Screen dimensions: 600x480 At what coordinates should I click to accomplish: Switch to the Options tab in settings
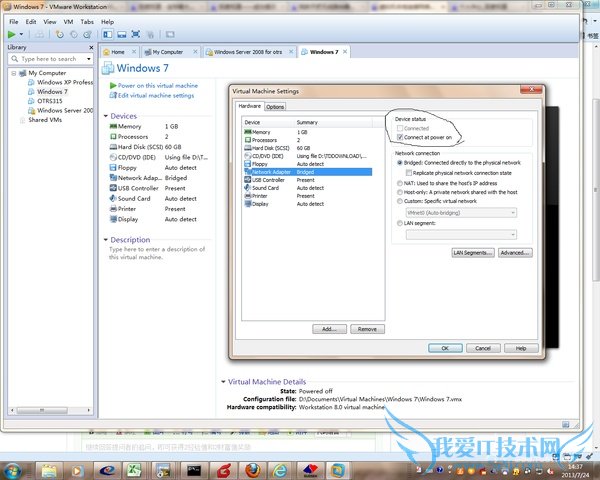pos(275,107)
